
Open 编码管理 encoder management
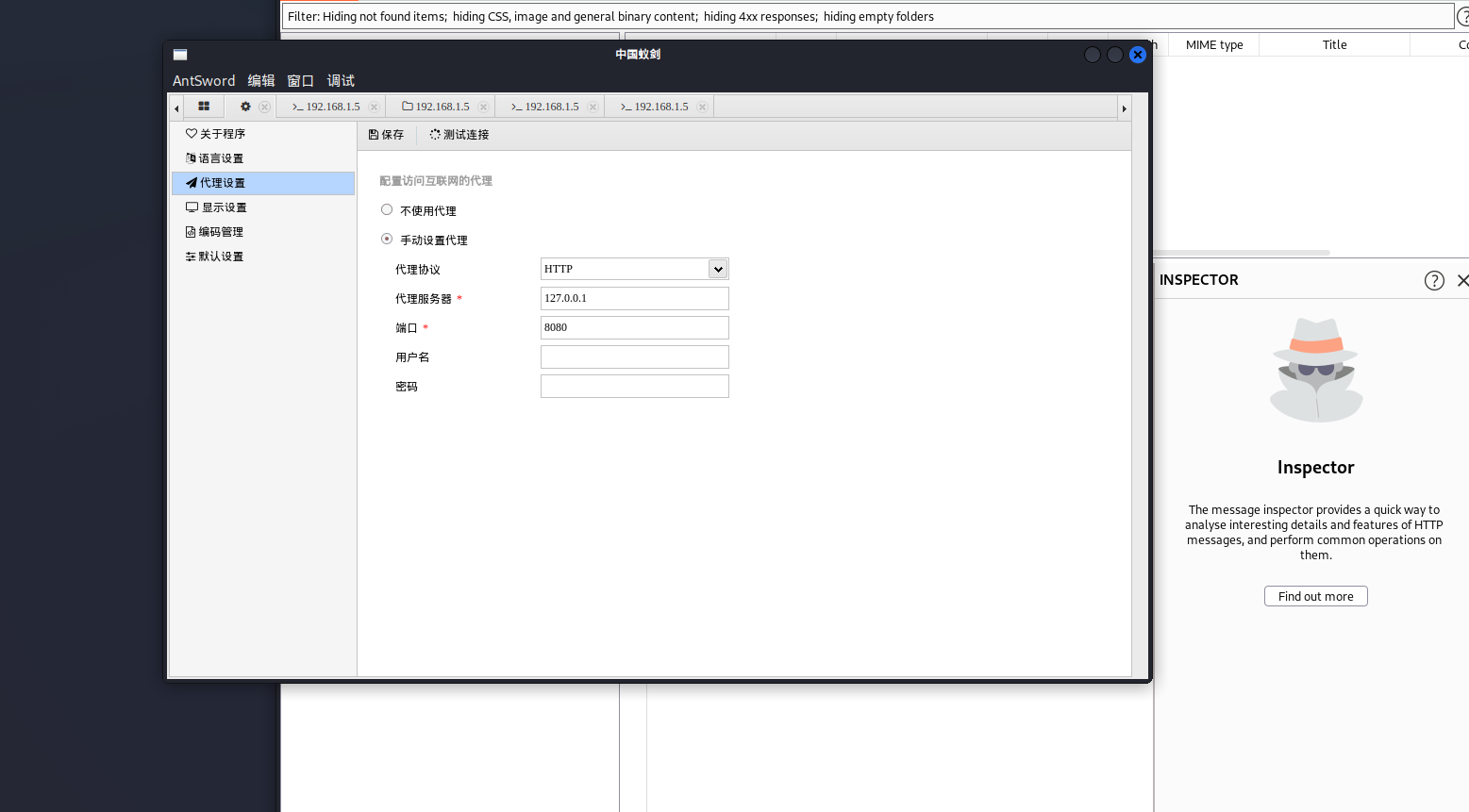(x=263, y=232)
